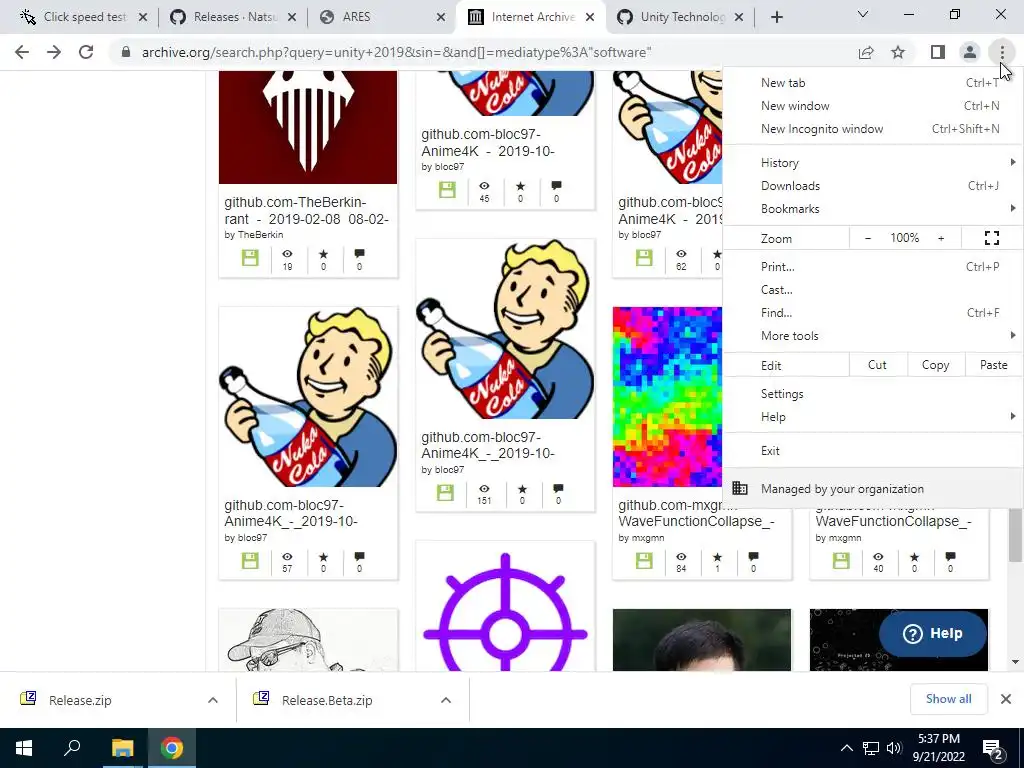Open the github.com-TheBerkin-rant item link
1024x768 pixels.
(306, 210)
